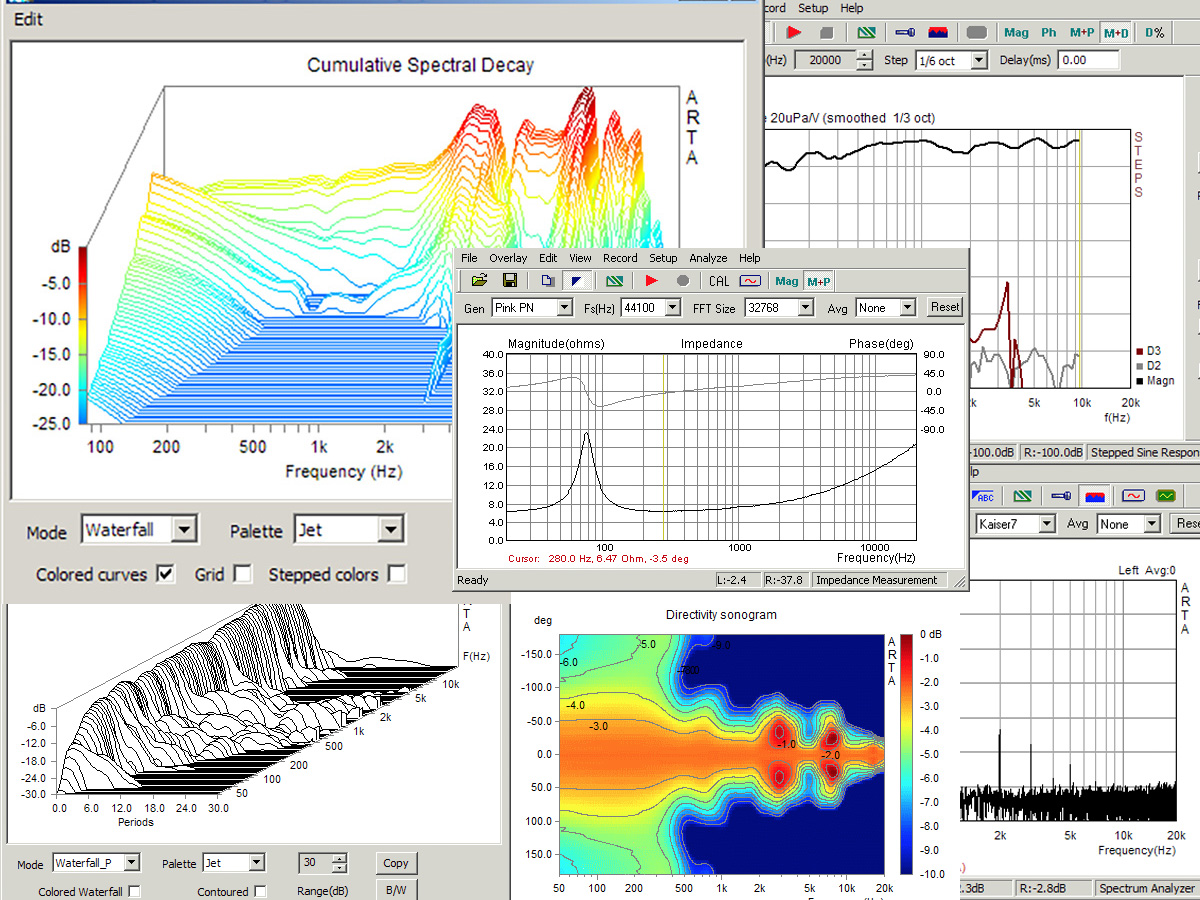
Task: Click the spectrum scaling icon in the bottom-right toolbar
Action: pyautogui.click(x=1095, y=495)
